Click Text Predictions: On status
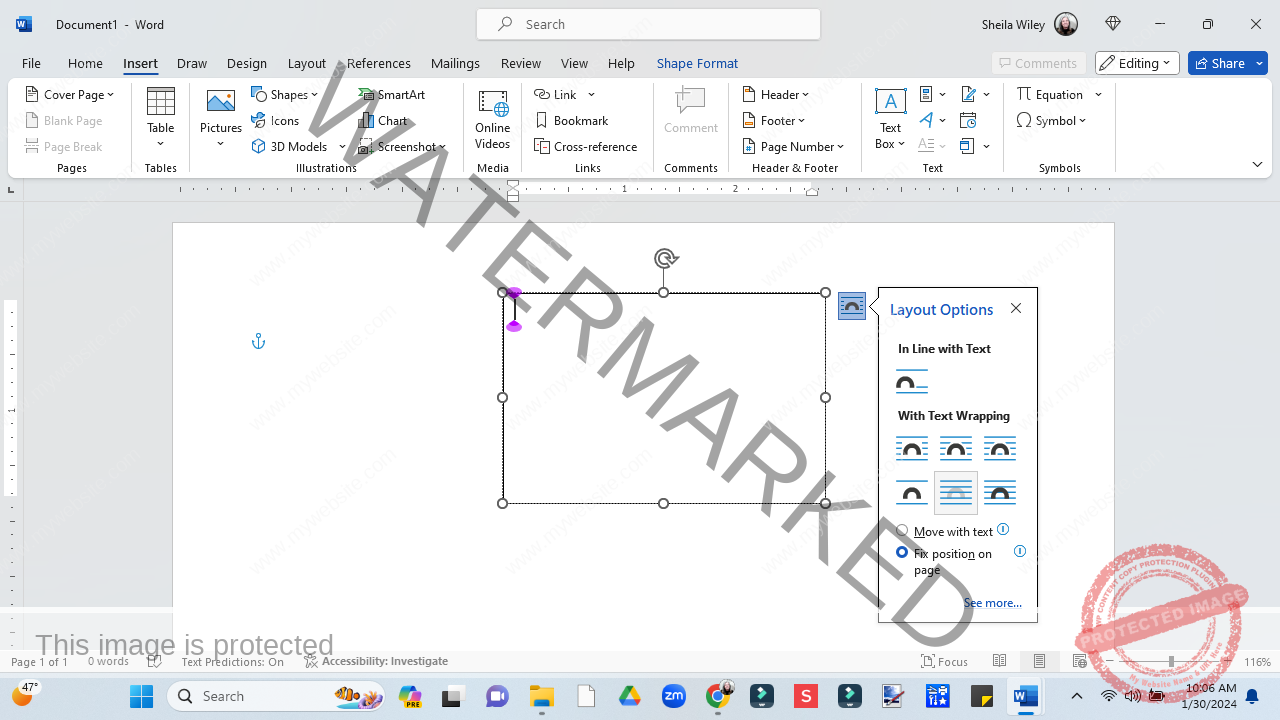 [x=232, y=661]
